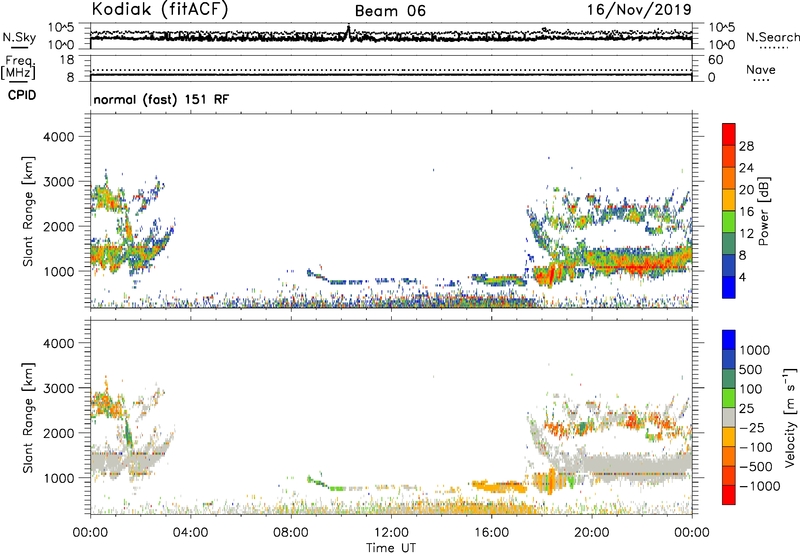Click the red bottom segment of the Velocity color bar

click(729, 495)
